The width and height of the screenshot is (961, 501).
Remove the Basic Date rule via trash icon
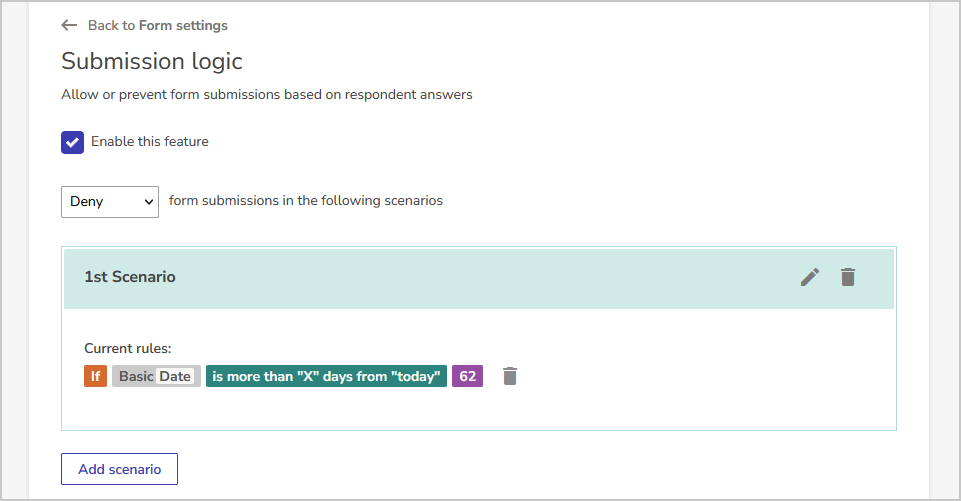pyautogui.click(x=510, y=376)
